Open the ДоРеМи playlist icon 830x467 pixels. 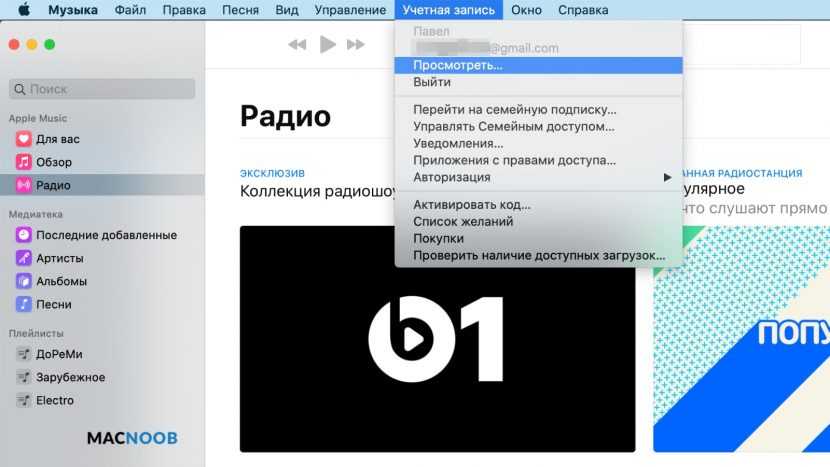coord(23,354)
